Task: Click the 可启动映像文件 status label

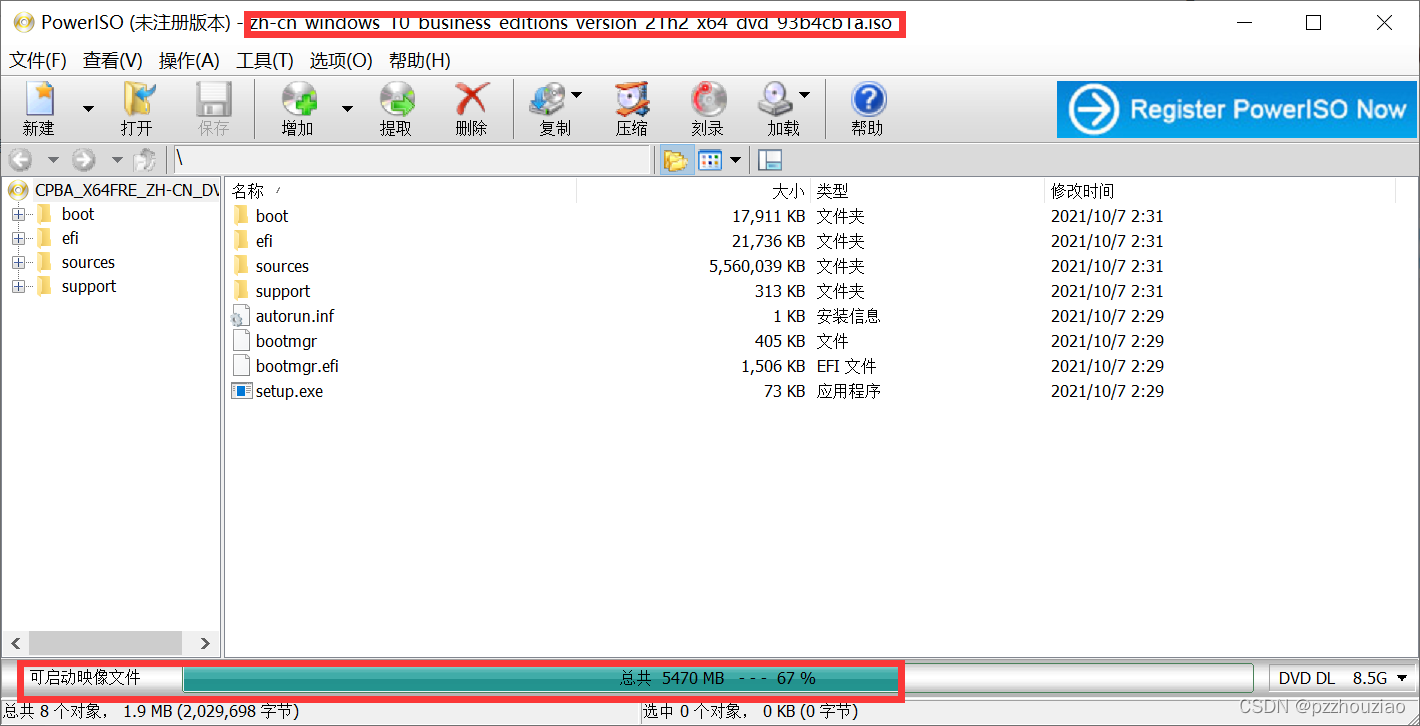Action: 85,678
